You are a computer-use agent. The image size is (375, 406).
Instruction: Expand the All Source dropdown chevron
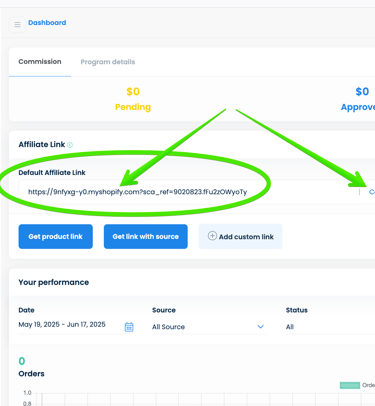pos(261,327)
